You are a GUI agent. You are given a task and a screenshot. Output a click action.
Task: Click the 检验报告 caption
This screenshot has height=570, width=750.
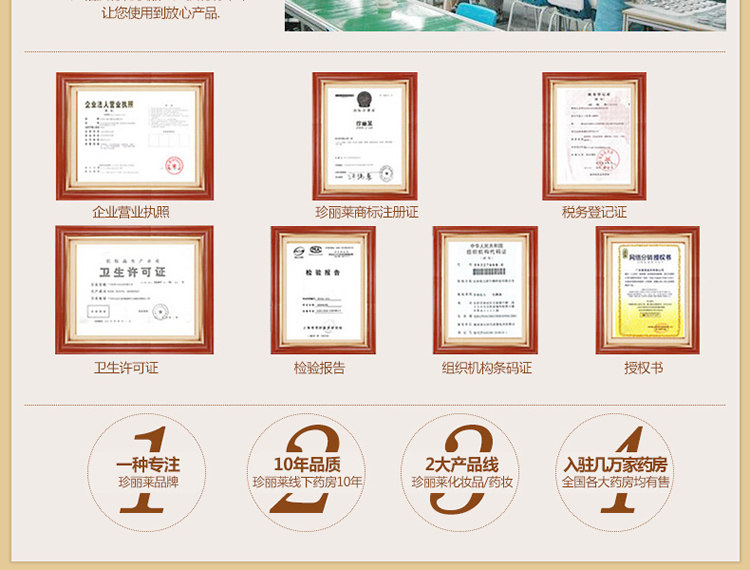(319, 368)
